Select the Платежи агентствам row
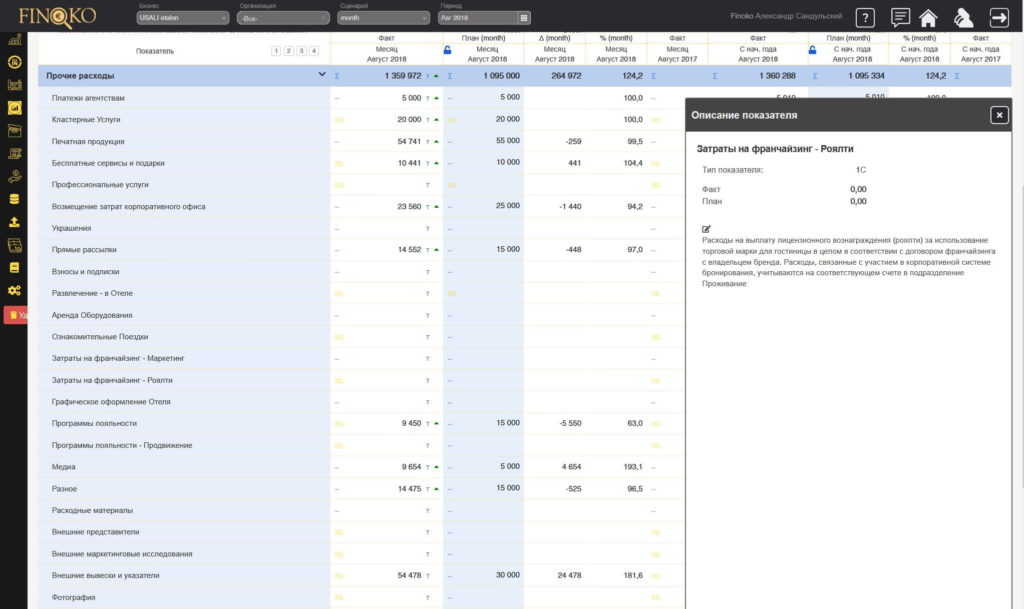Image resolution: width=1024 pixels, height=609 pixels. 185,98
